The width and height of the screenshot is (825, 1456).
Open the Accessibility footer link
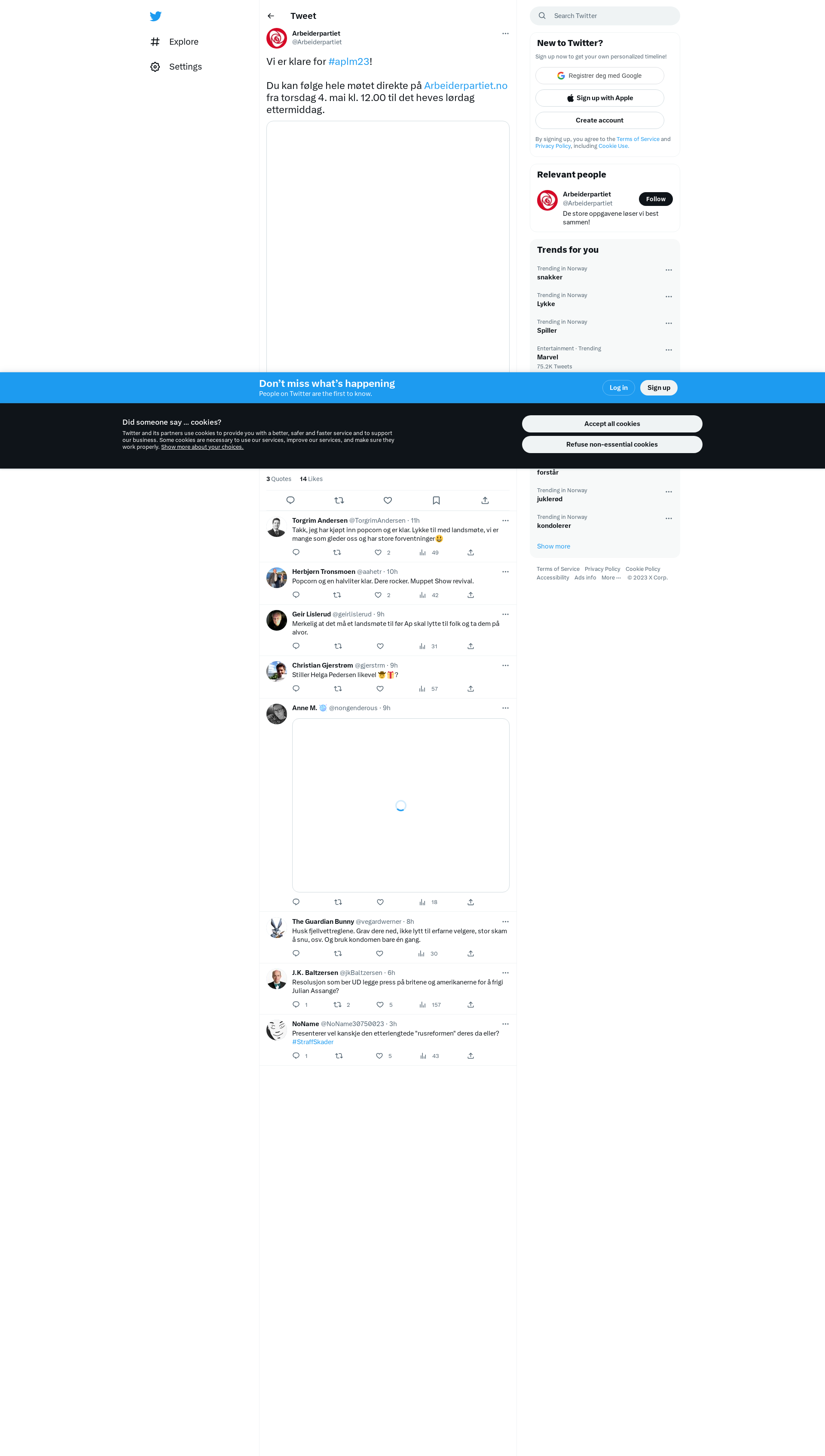point(553,577)
